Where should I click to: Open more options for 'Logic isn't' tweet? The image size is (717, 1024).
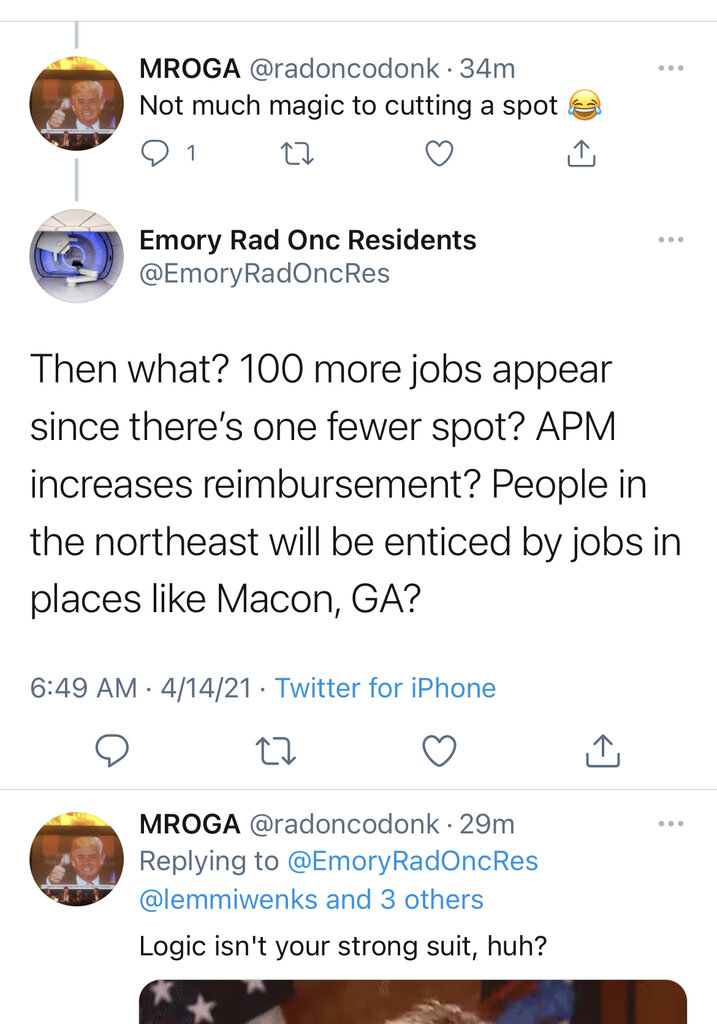point(670,824)
